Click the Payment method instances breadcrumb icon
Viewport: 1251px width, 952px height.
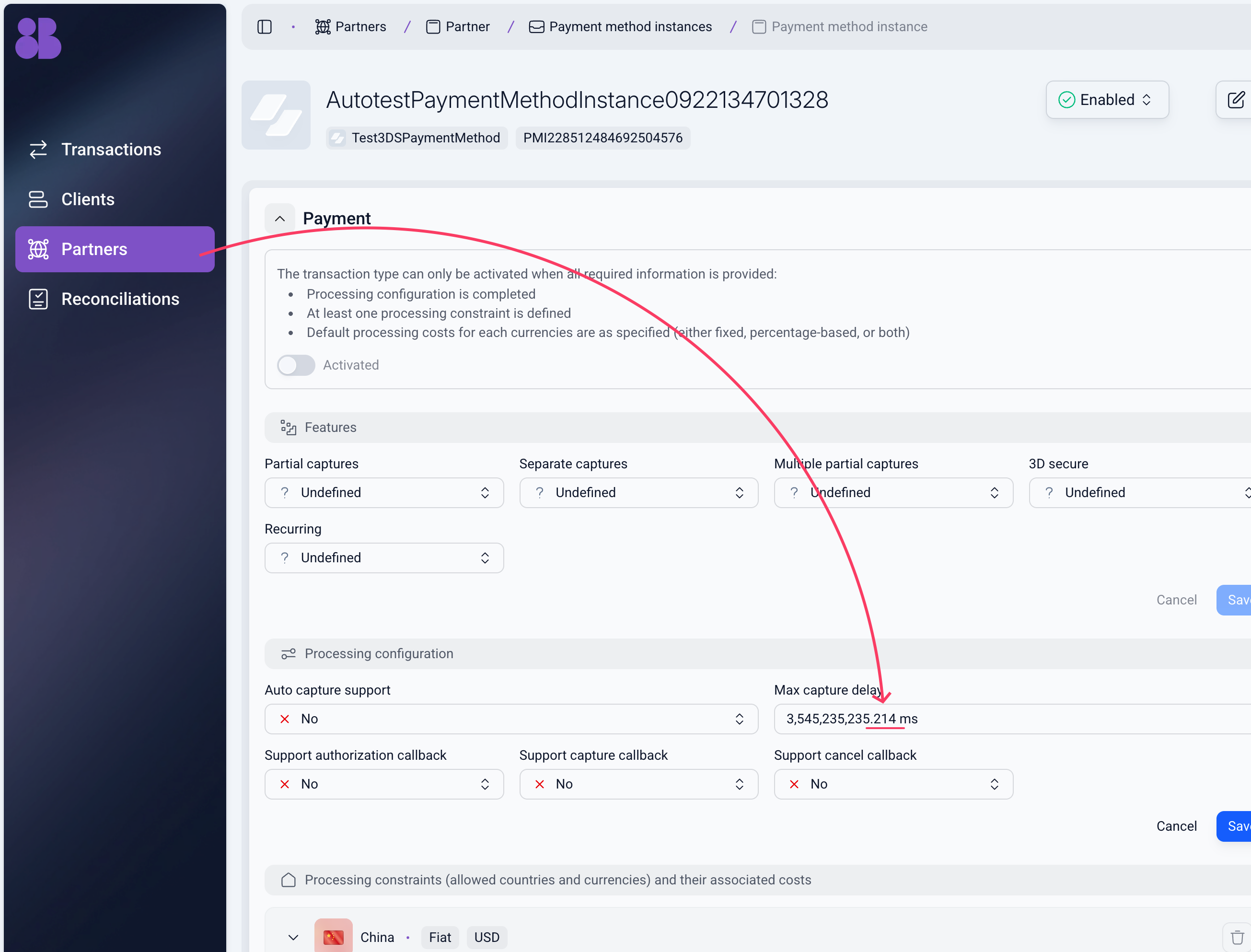tap(536, 27)
